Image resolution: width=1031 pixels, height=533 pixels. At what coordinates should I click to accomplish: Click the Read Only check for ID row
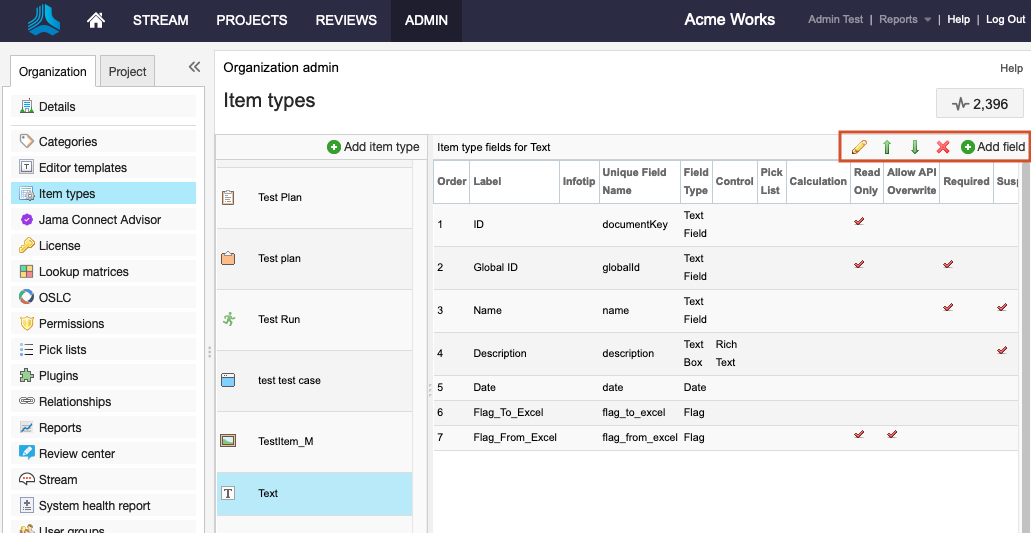[x=859, y=221]
